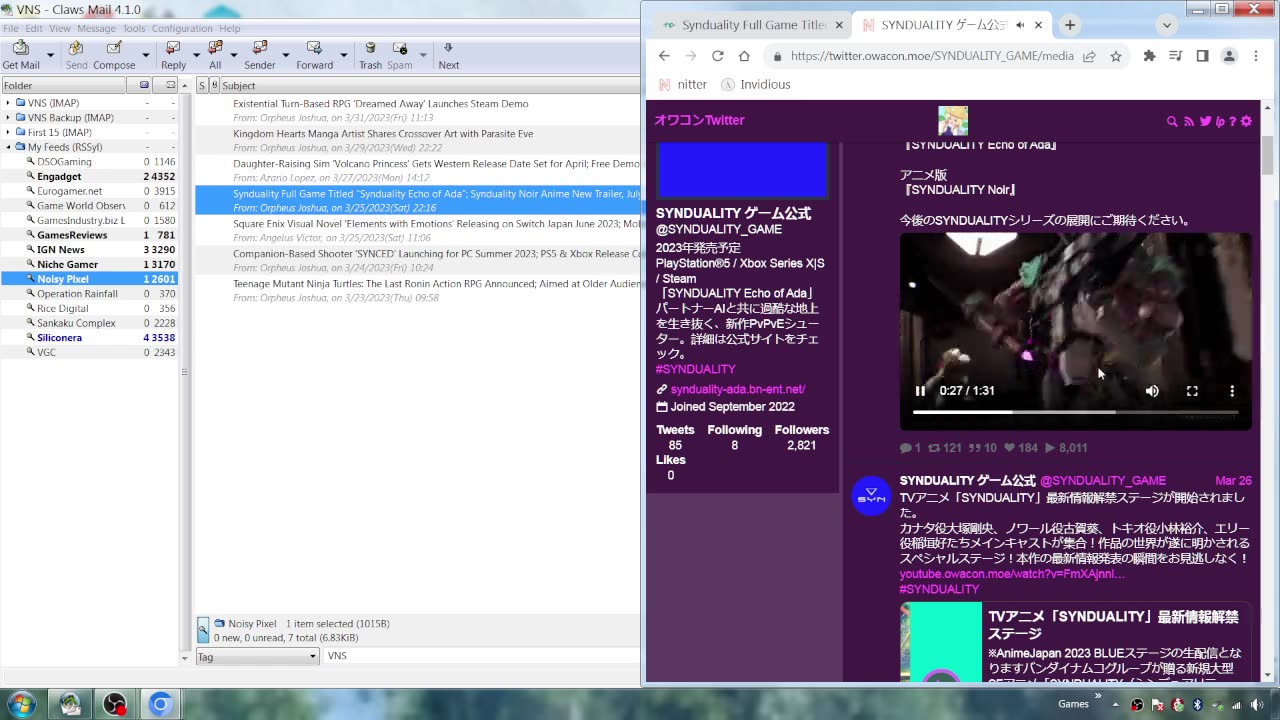The width and height of the screenshot is (1280, 720).
Task: Click the attachment column header icon
Action: pos(213,85)
